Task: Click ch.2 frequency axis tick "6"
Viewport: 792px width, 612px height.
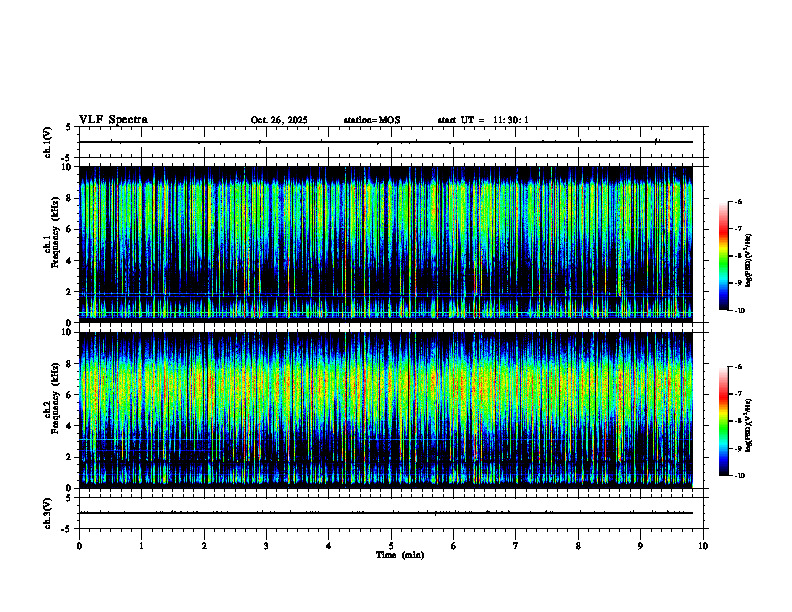Action: click(x=70, y=395)
